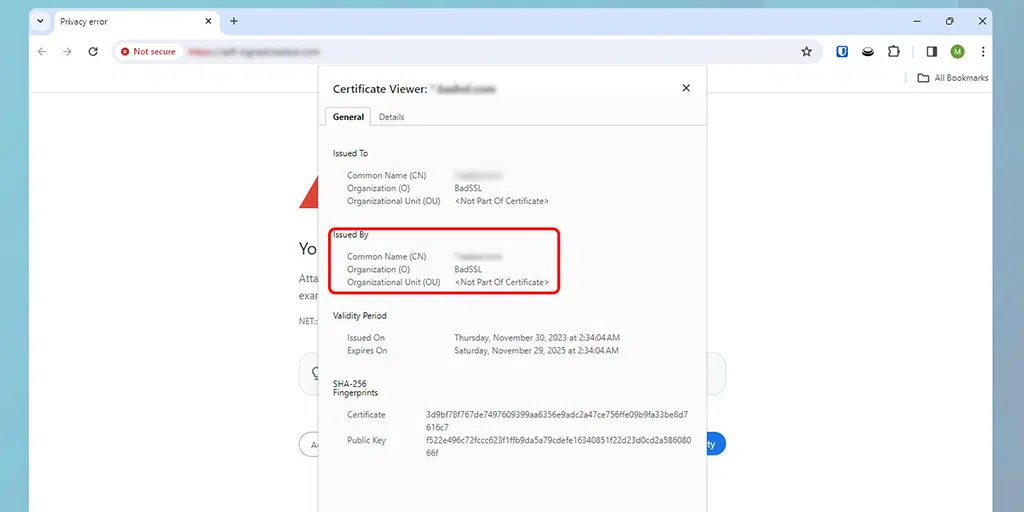Open the Bitwarden extension icon
The image size is (1024, 512).
(842, 52)
